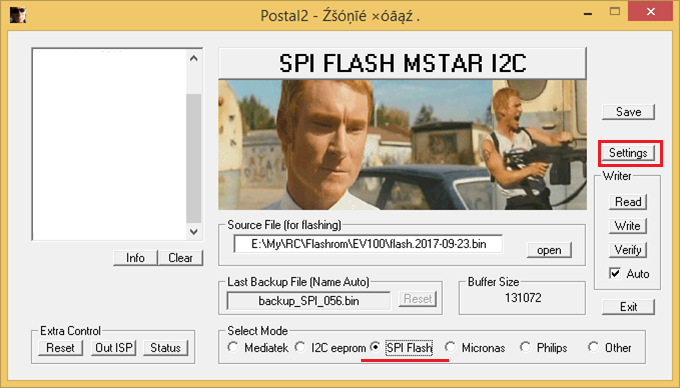Select the I2C eeprom mode
Screen dimensions: 680x388
[300, 347]
